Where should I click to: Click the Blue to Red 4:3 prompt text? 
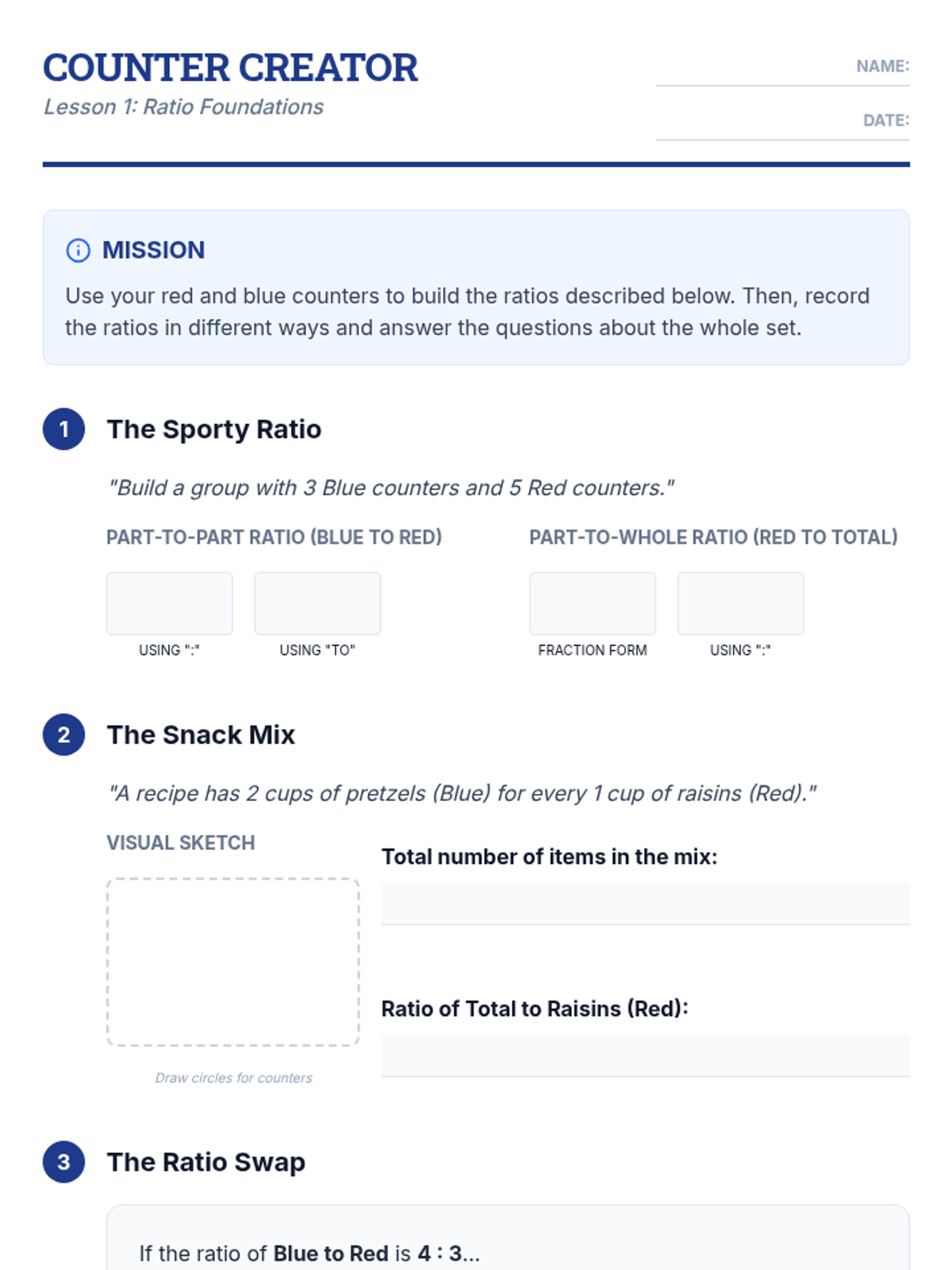[x=309, y=1253]
